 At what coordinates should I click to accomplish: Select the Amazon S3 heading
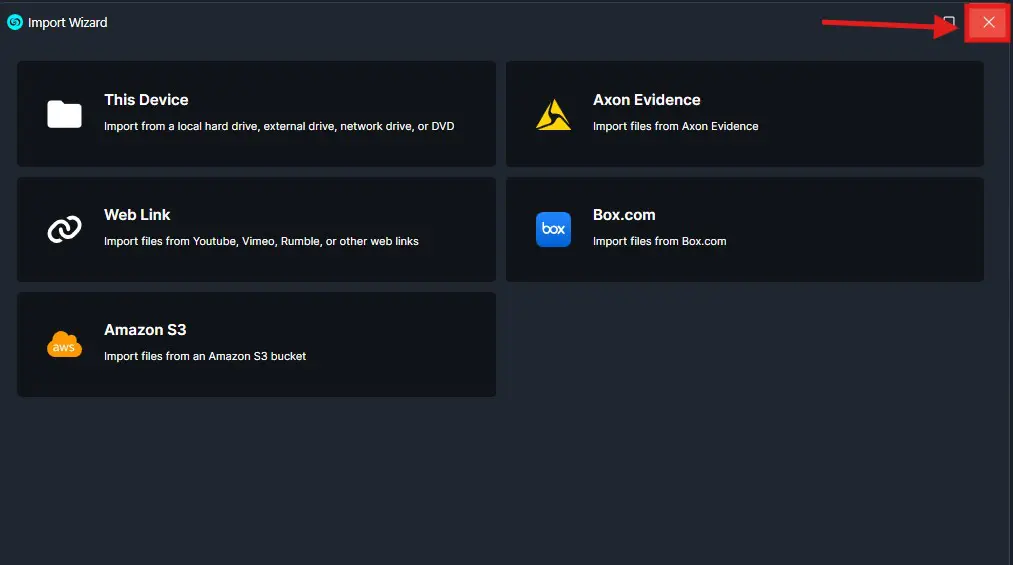[145, 330]
